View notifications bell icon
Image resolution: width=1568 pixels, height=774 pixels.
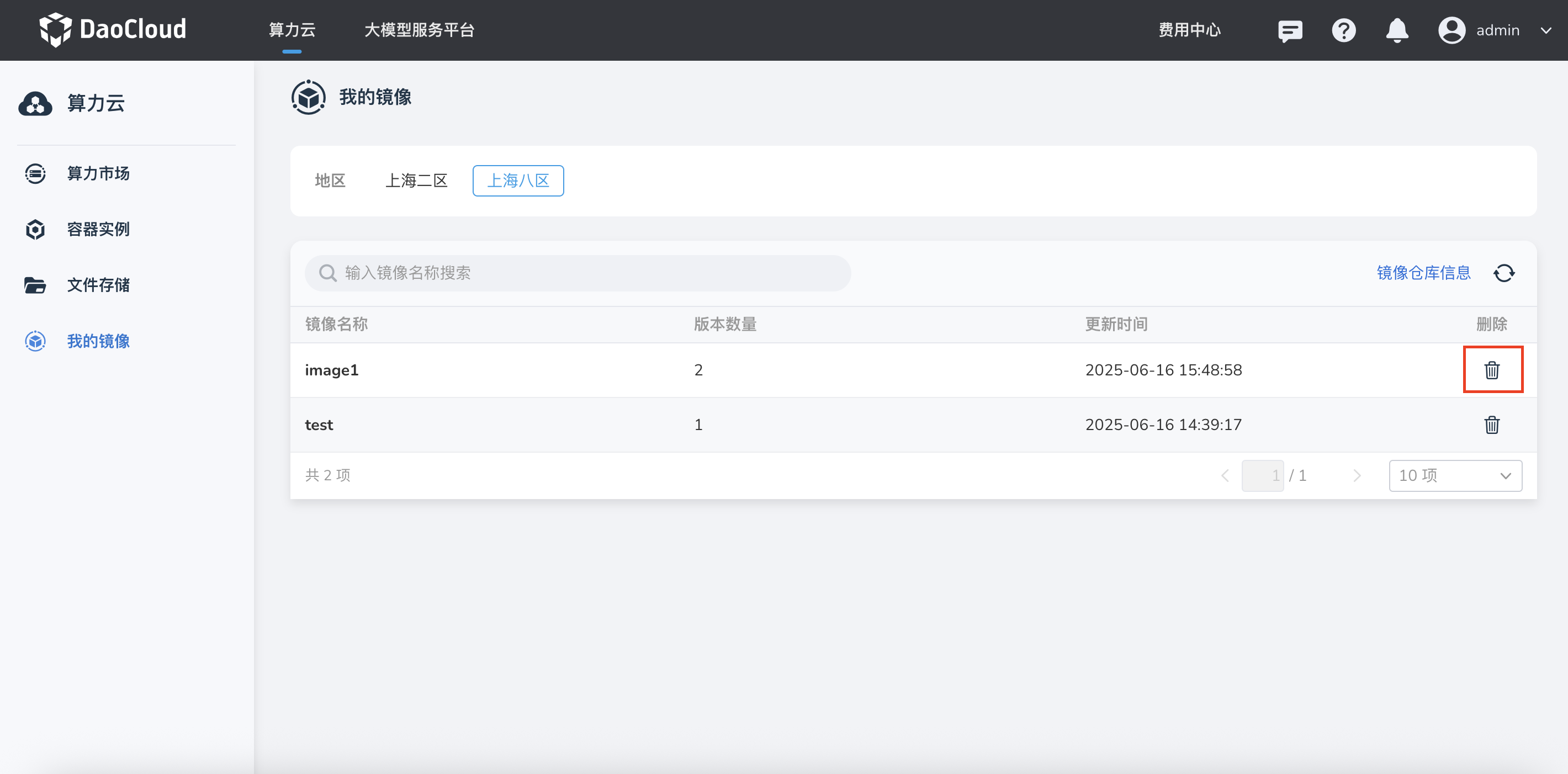coord(1397,30)
